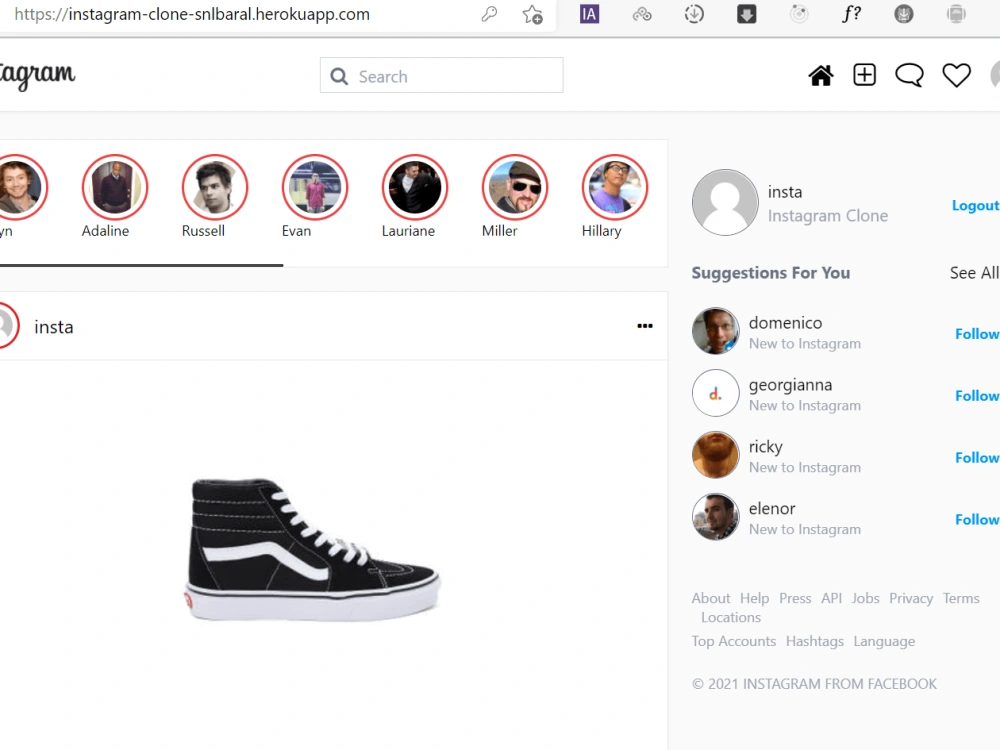Open the new post plus icon
This screenshot has width=1000, height=750.
(865, 75)
